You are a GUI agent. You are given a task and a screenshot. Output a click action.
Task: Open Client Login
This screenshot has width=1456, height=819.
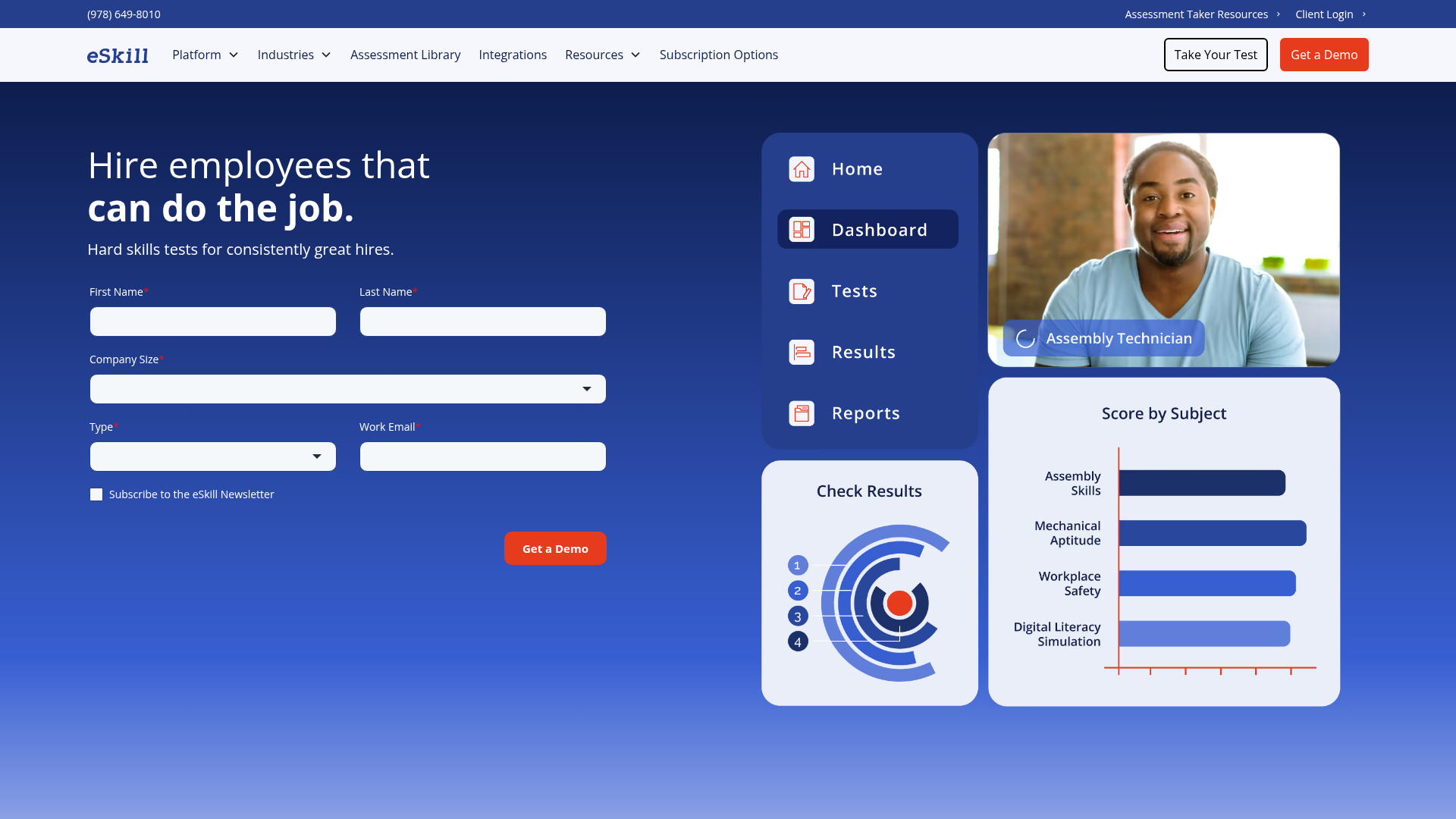tap(1324, 14)
